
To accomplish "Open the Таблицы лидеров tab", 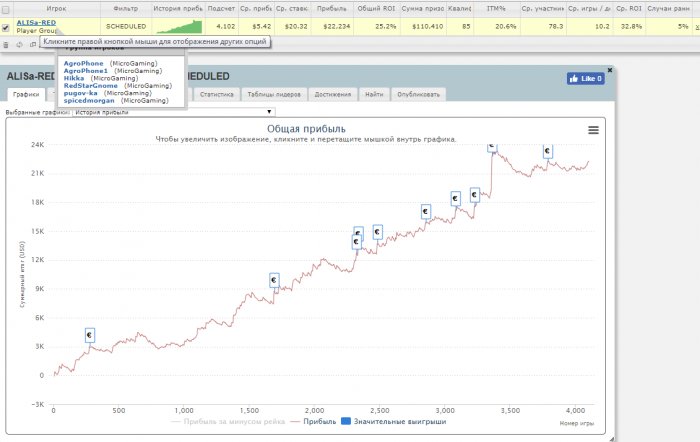I will coord(274,94).
